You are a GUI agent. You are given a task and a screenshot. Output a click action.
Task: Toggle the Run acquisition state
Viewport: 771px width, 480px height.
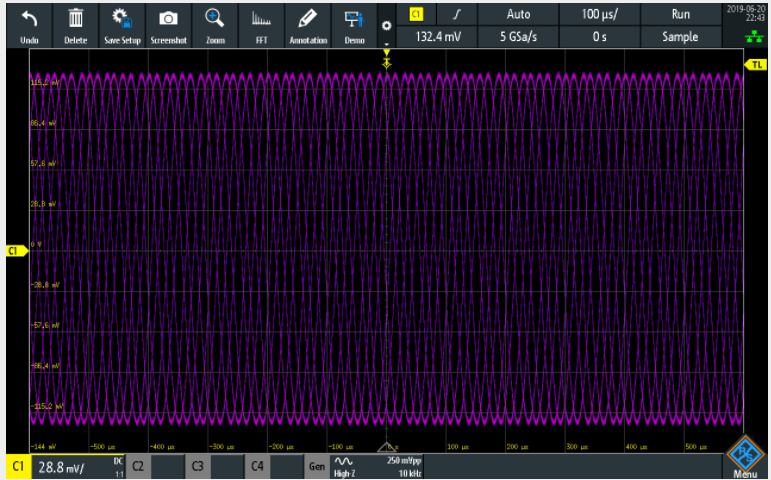click(x=680, y=14)
